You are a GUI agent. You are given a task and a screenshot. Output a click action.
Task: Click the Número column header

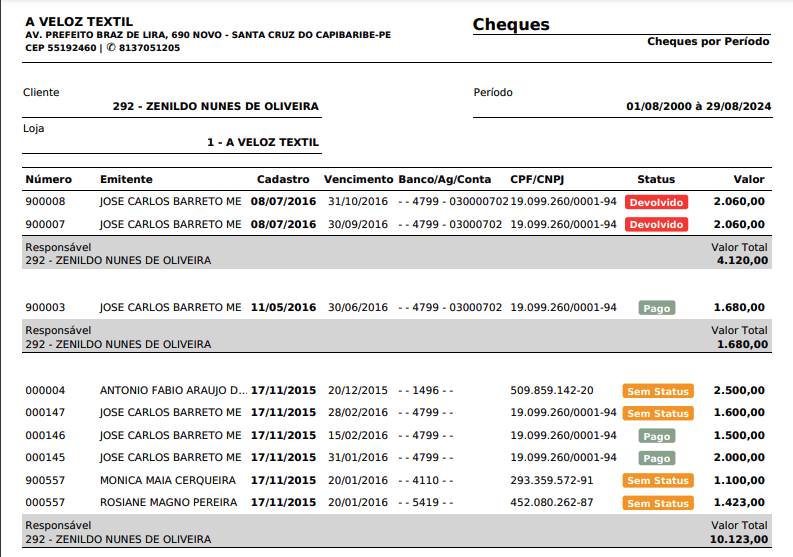click(x=48, y=180)
